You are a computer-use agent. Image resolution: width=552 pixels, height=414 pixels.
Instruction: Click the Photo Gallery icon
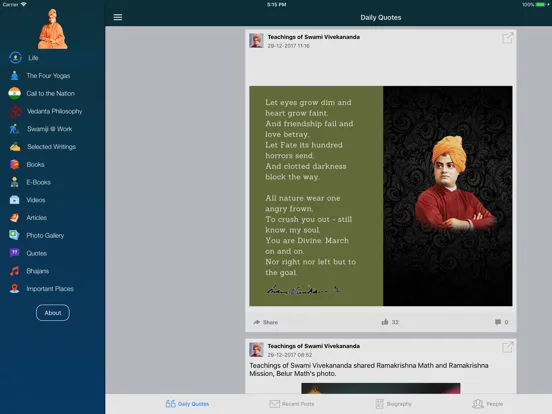click(x=14, y=235)
